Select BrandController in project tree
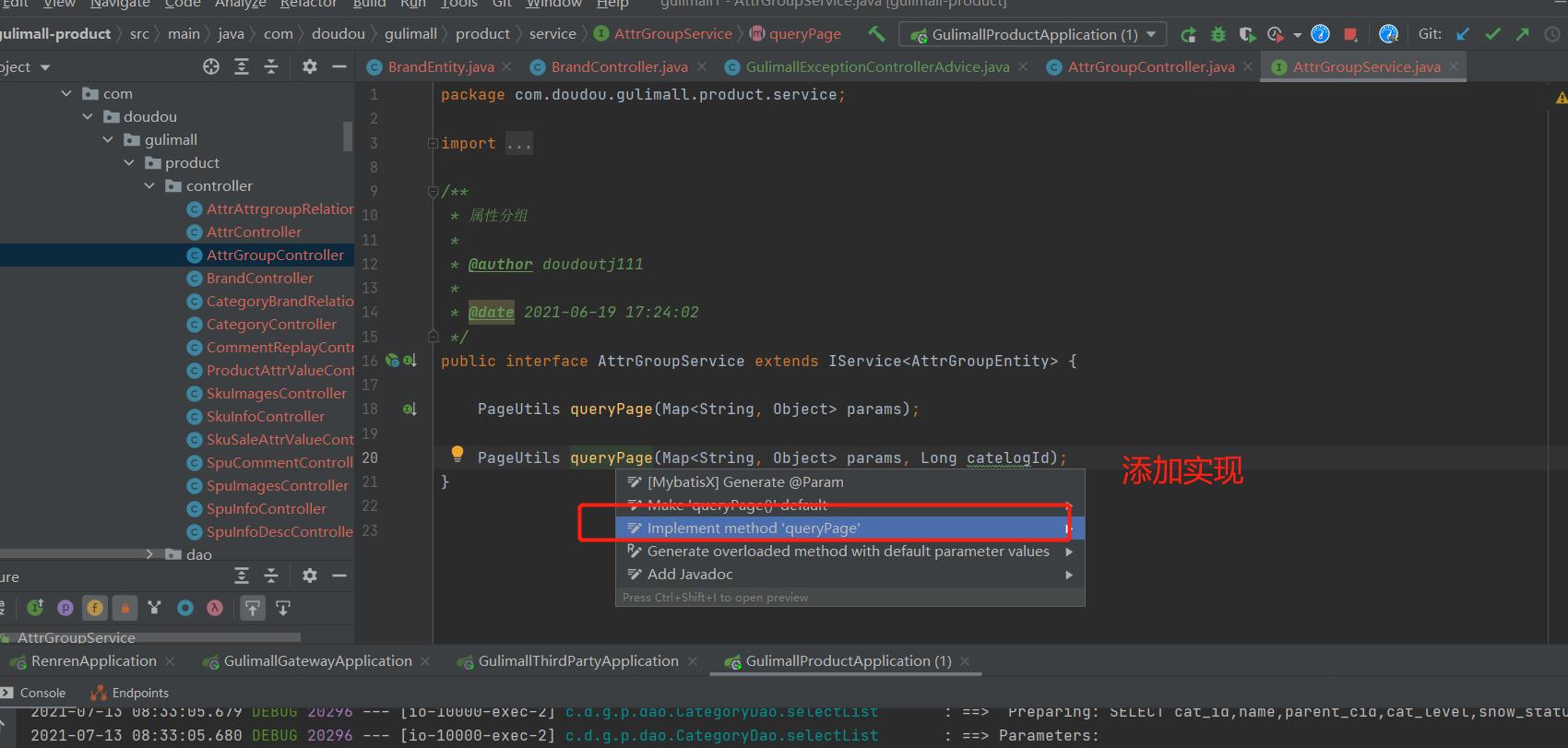 260,278
